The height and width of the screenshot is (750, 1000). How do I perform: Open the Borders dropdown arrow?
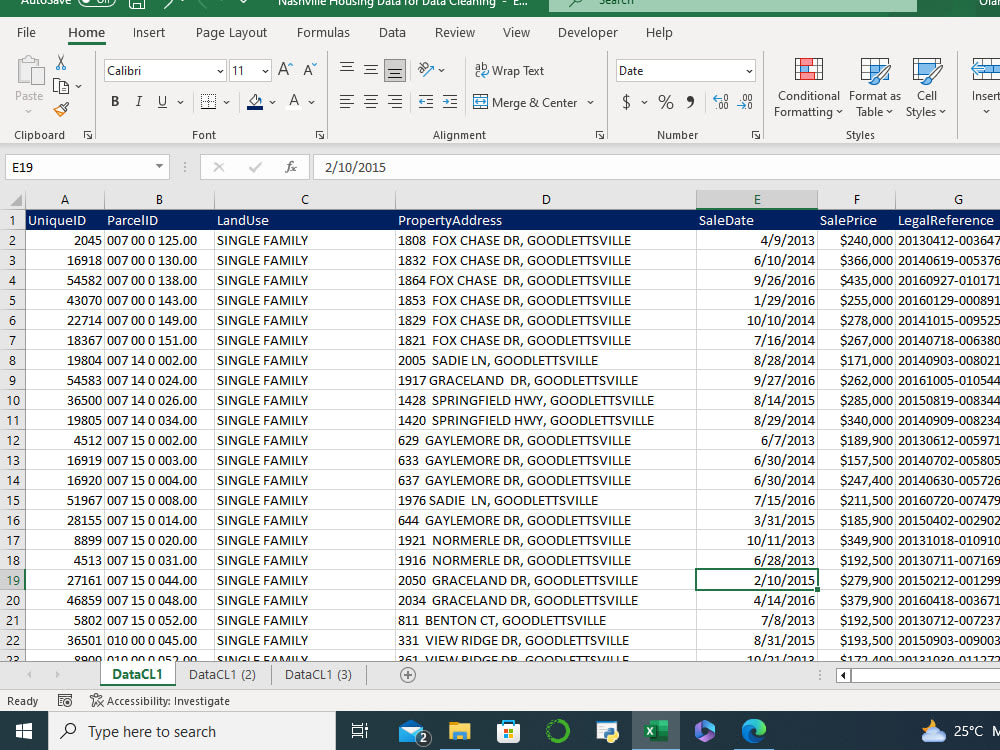[226, 102]
